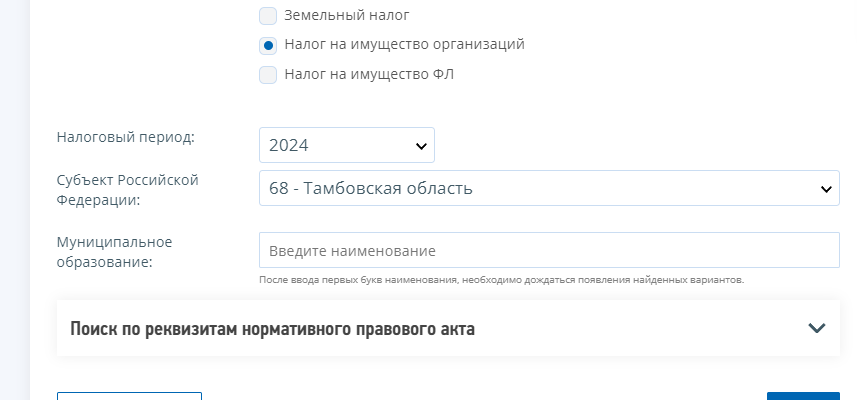Click the hint text below the municipality field
857x400 pixels.
pyautogui.click(x=500, y=280)
